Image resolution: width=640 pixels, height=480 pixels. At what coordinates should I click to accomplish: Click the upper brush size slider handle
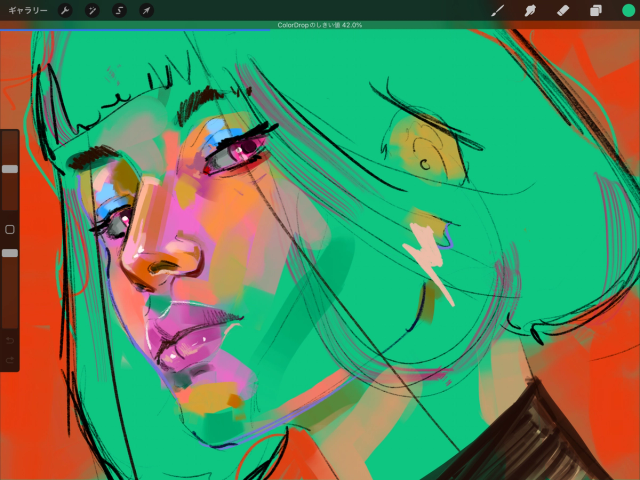point(9,169)
